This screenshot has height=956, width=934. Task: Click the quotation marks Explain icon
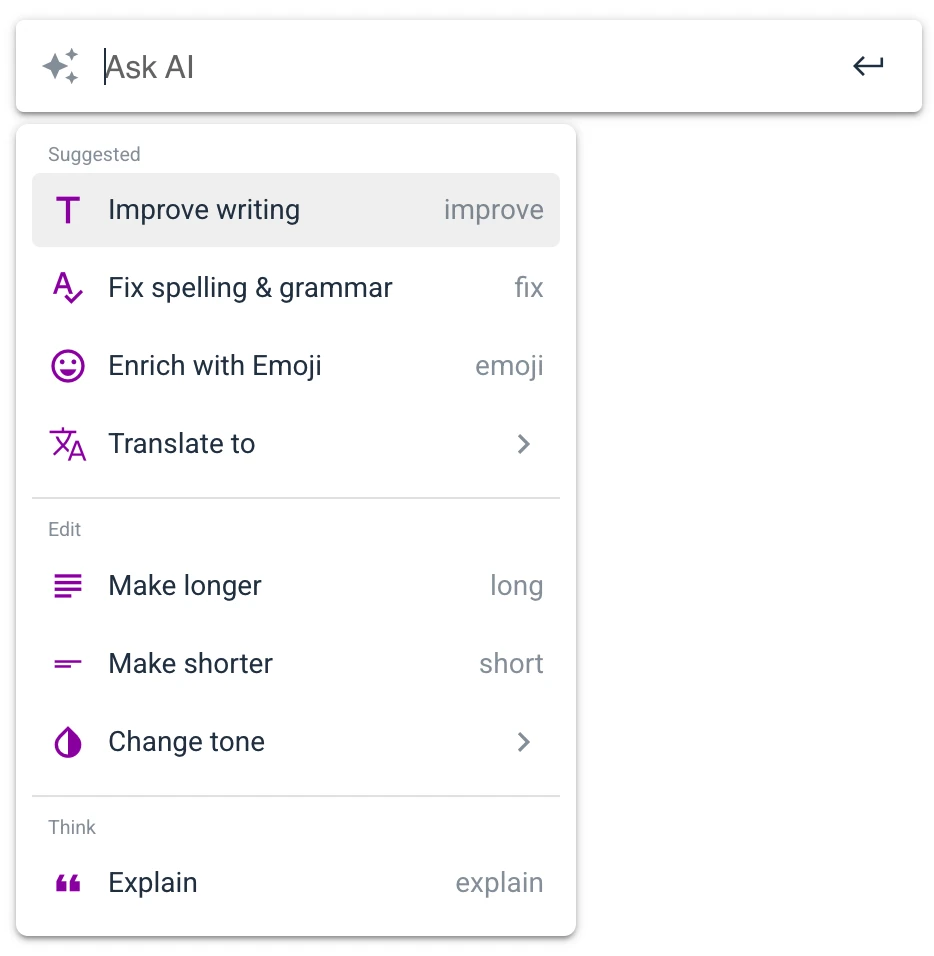tap(68, 883)
